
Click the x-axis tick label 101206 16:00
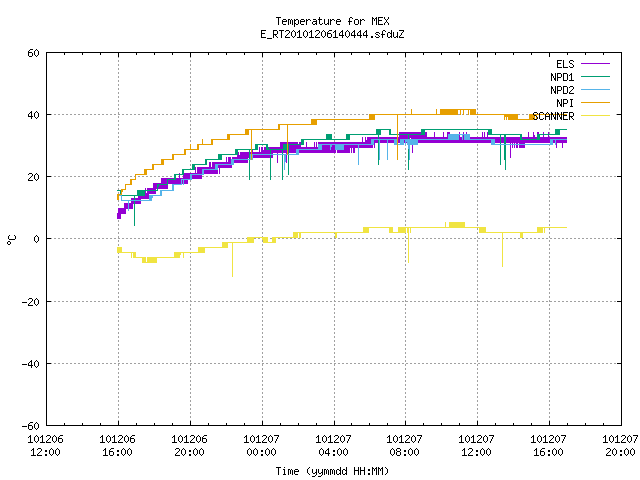point(117,446)
